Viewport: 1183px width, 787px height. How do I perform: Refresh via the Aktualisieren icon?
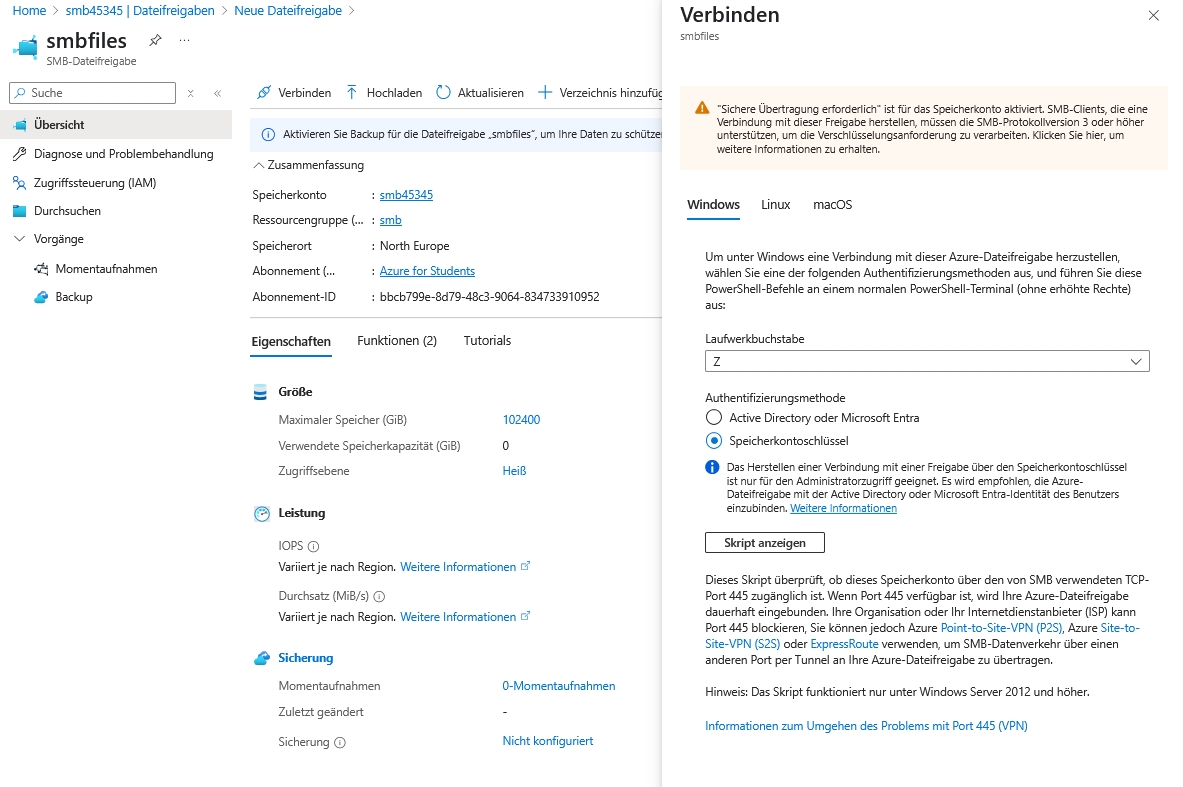(444, 92)
